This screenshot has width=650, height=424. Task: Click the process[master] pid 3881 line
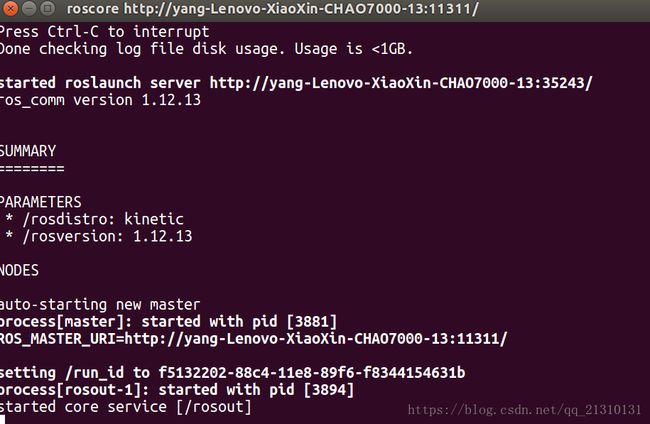[168, 322]
